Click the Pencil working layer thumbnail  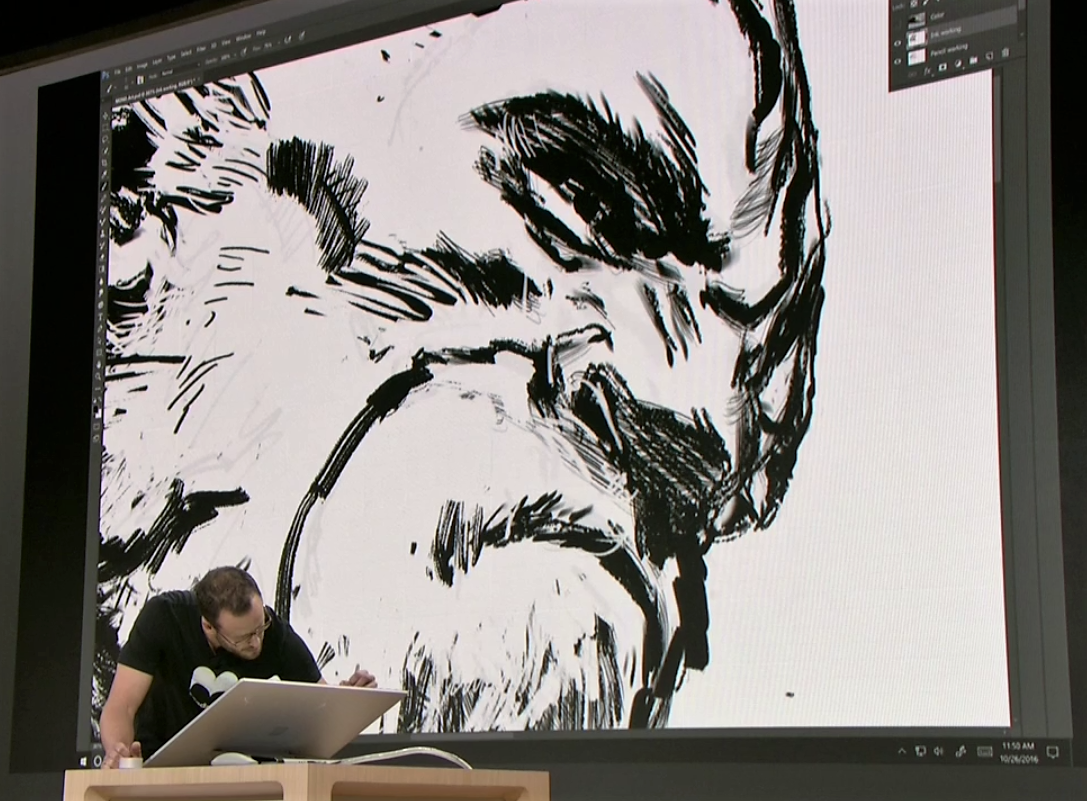[x=916, y=56]
